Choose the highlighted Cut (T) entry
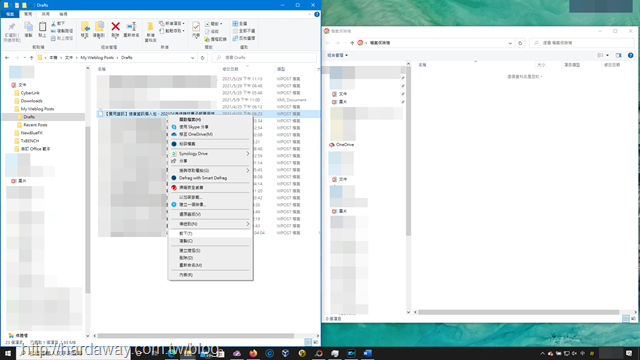The width and height of the screenshot is (640, 360). pyautogui.click(x=210, y=233)
